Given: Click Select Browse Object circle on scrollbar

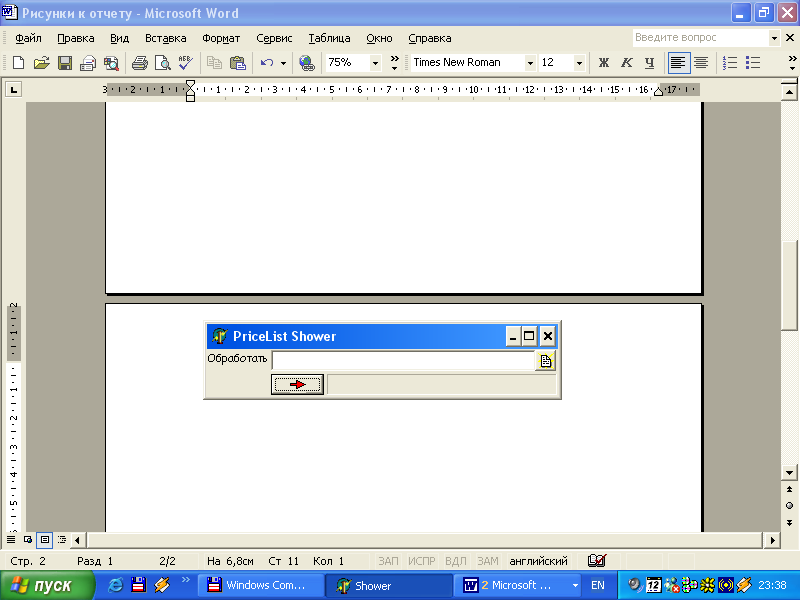Looking at the screenshot, I should point(789,506).
